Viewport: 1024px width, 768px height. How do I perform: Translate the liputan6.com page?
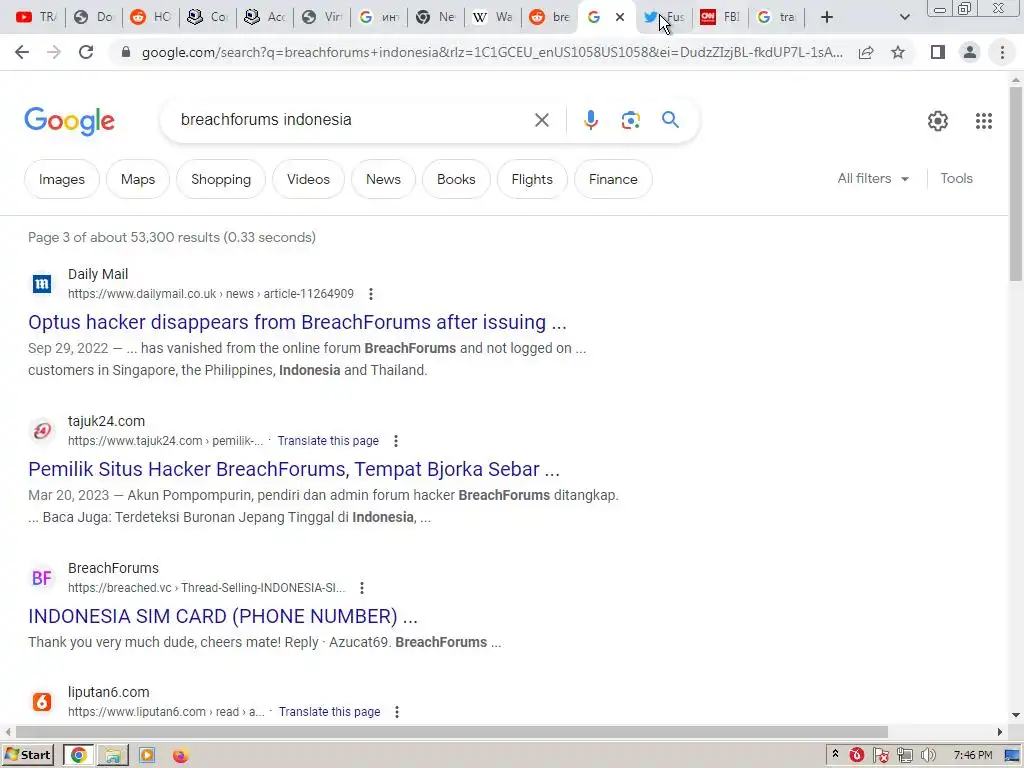329,712
